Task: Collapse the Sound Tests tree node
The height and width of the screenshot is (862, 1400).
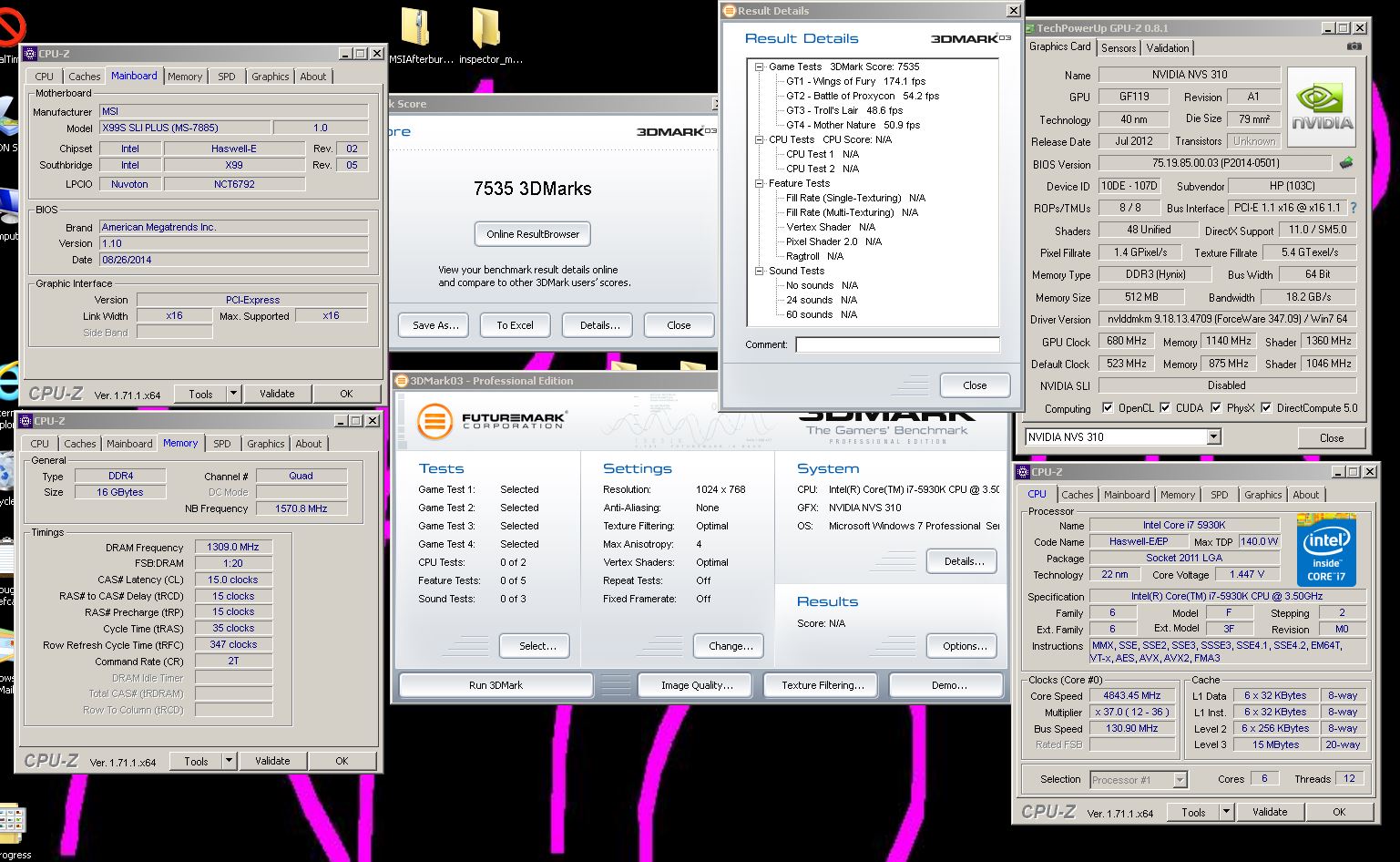Action: tap(759, 271)
